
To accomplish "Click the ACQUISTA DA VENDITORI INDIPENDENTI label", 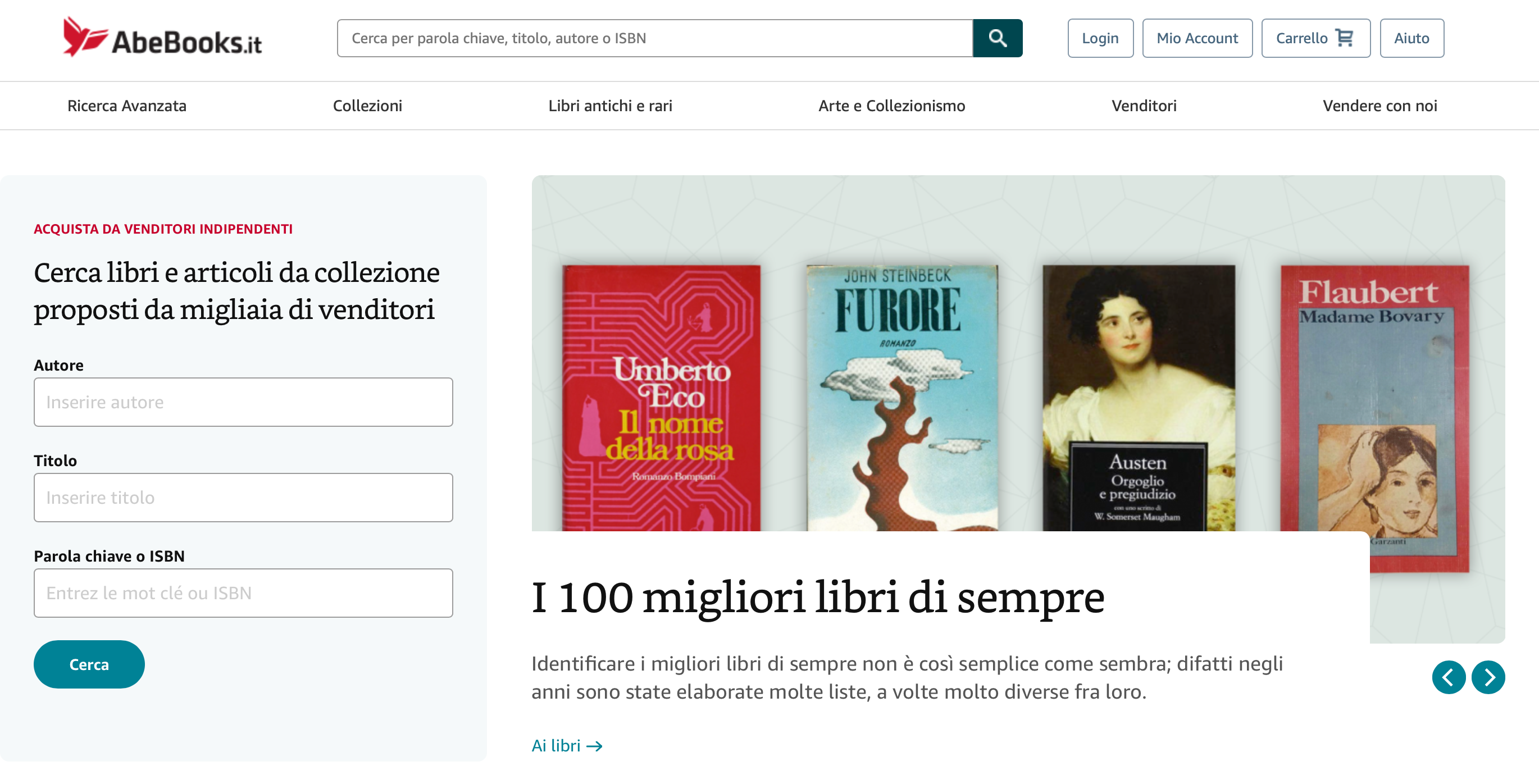I will tap(163, 229).
